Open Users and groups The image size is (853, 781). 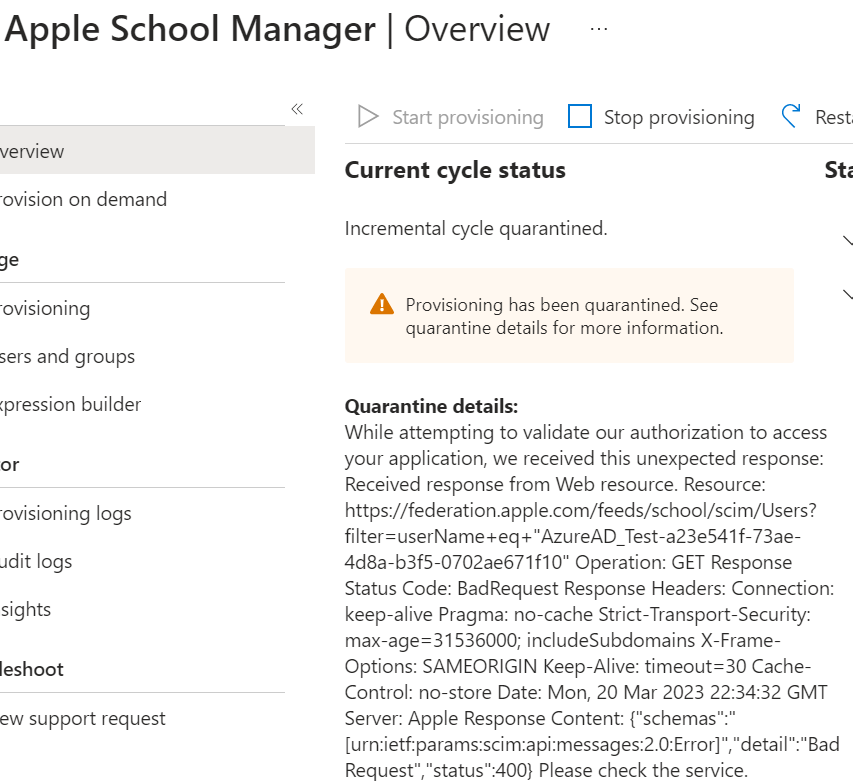(x=67, y=356)
